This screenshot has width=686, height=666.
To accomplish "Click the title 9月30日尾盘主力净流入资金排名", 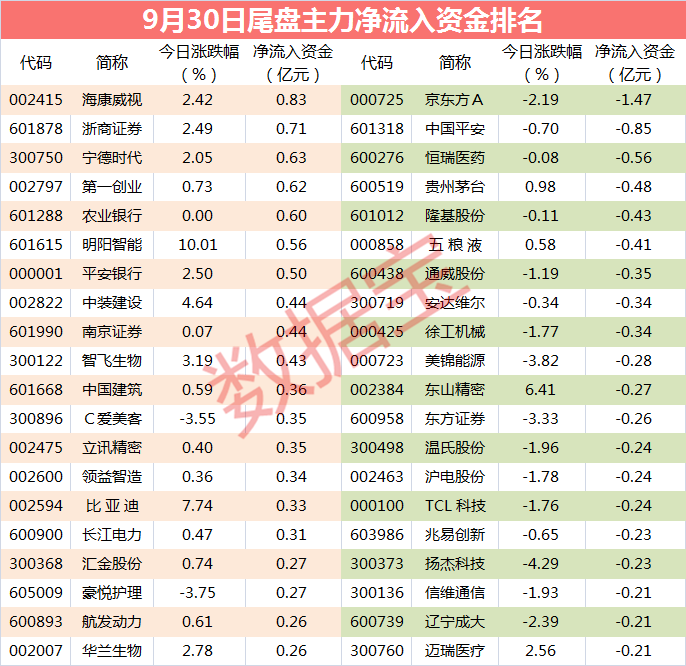I will point(343,20).
